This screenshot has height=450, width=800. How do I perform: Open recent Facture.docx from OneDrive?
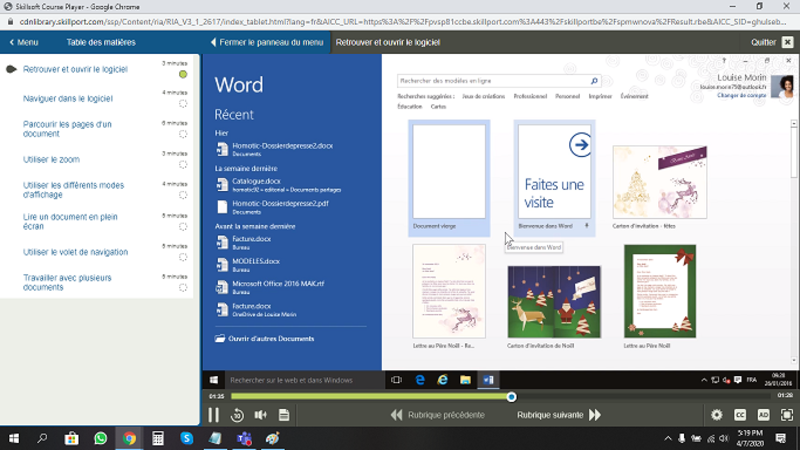coord(257,310)
